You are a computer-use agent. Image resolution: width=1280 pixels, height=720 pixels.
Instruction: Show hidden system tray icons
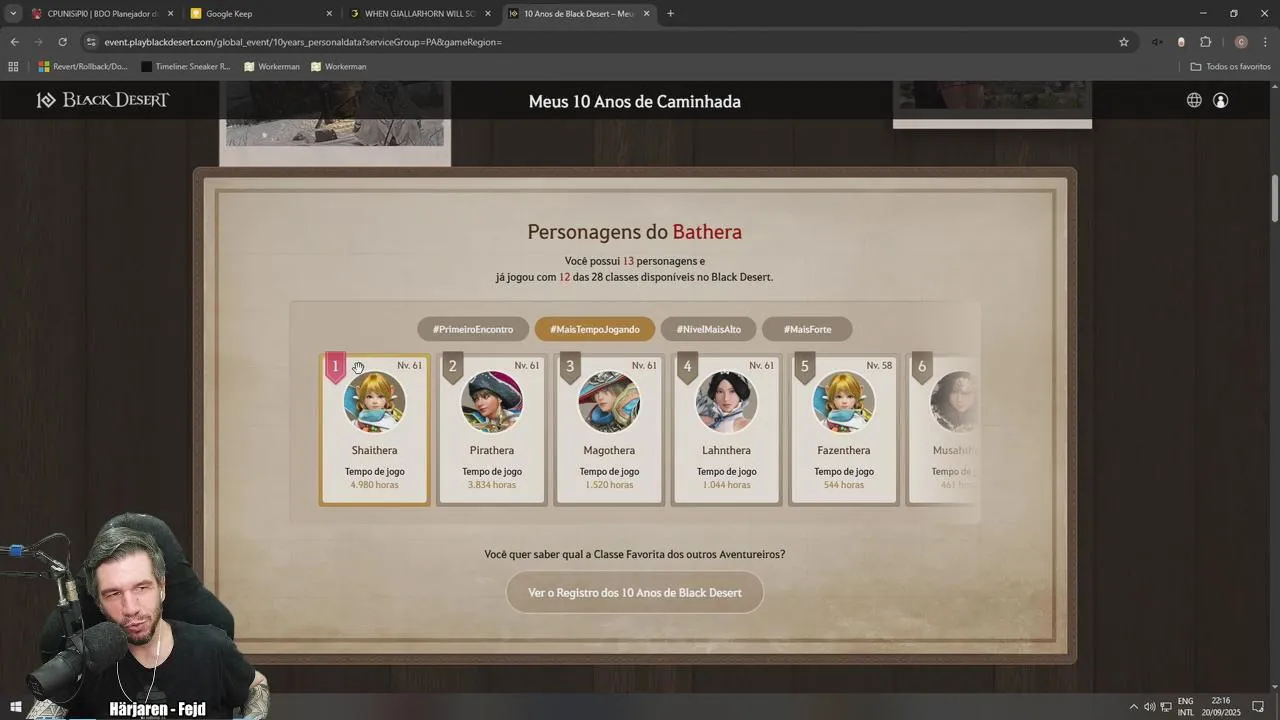point(1133,706)
